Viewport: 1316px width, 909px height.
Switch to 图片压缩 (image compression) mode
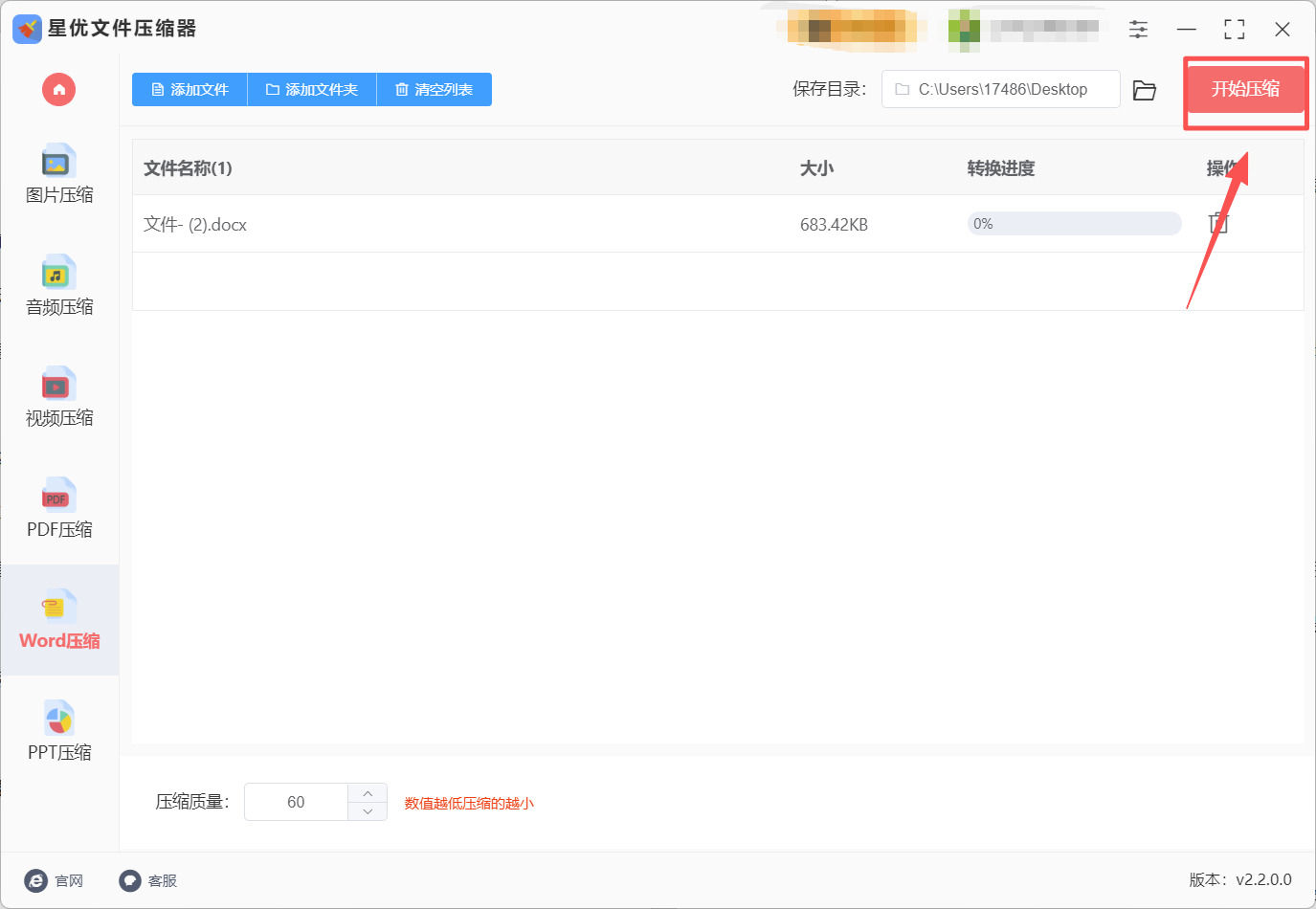click(57, 175)
